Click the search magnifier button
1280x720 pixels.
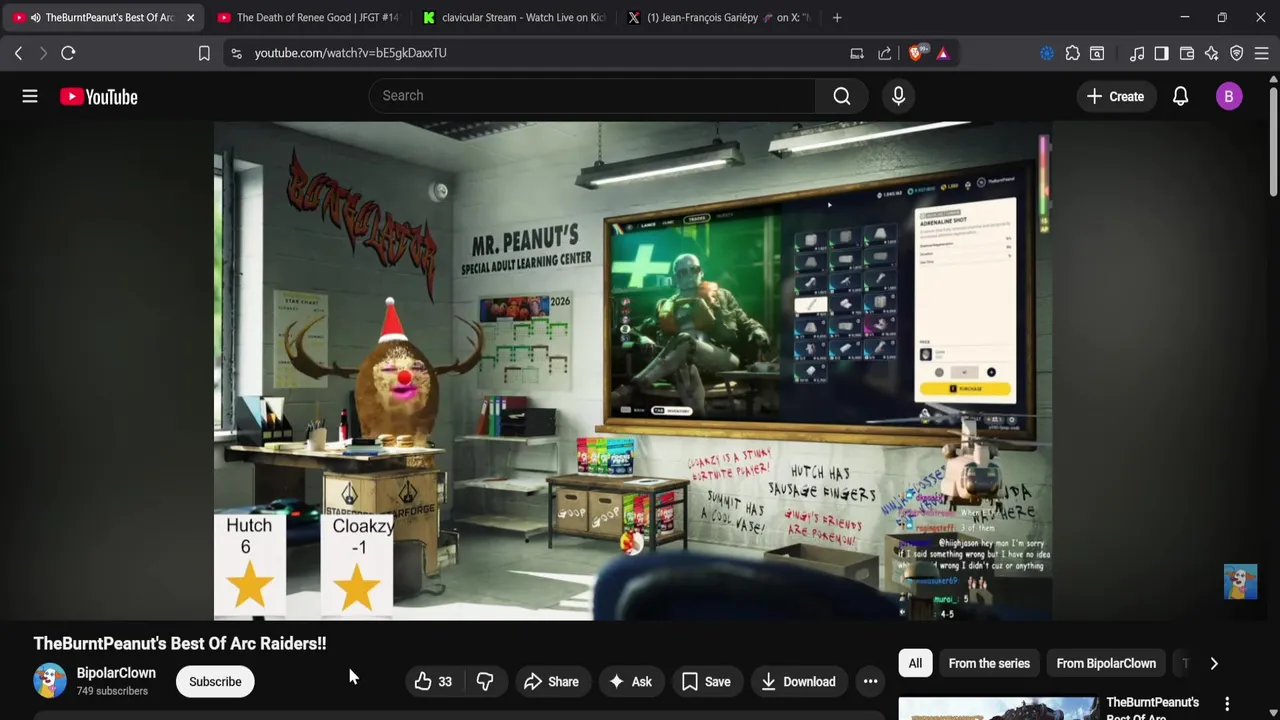coord(842,96)
